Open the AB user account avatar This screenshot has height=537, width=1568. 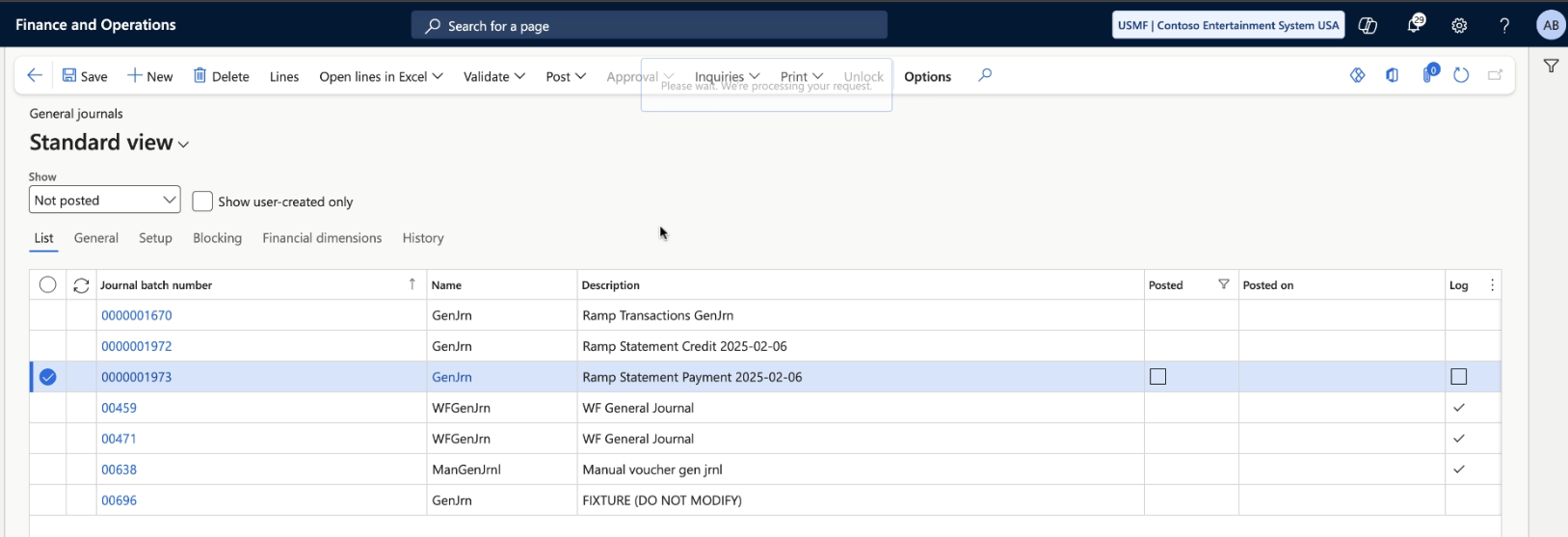1551,25
